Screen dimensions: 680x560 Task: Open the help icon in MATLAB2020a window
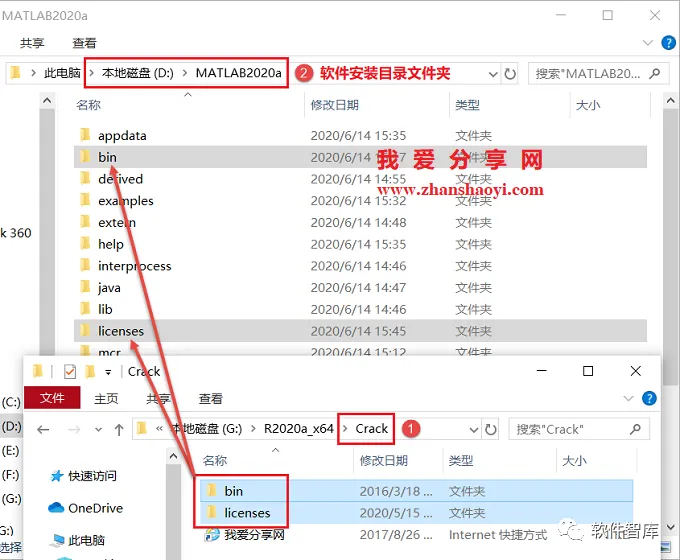[x=668, y=43]
